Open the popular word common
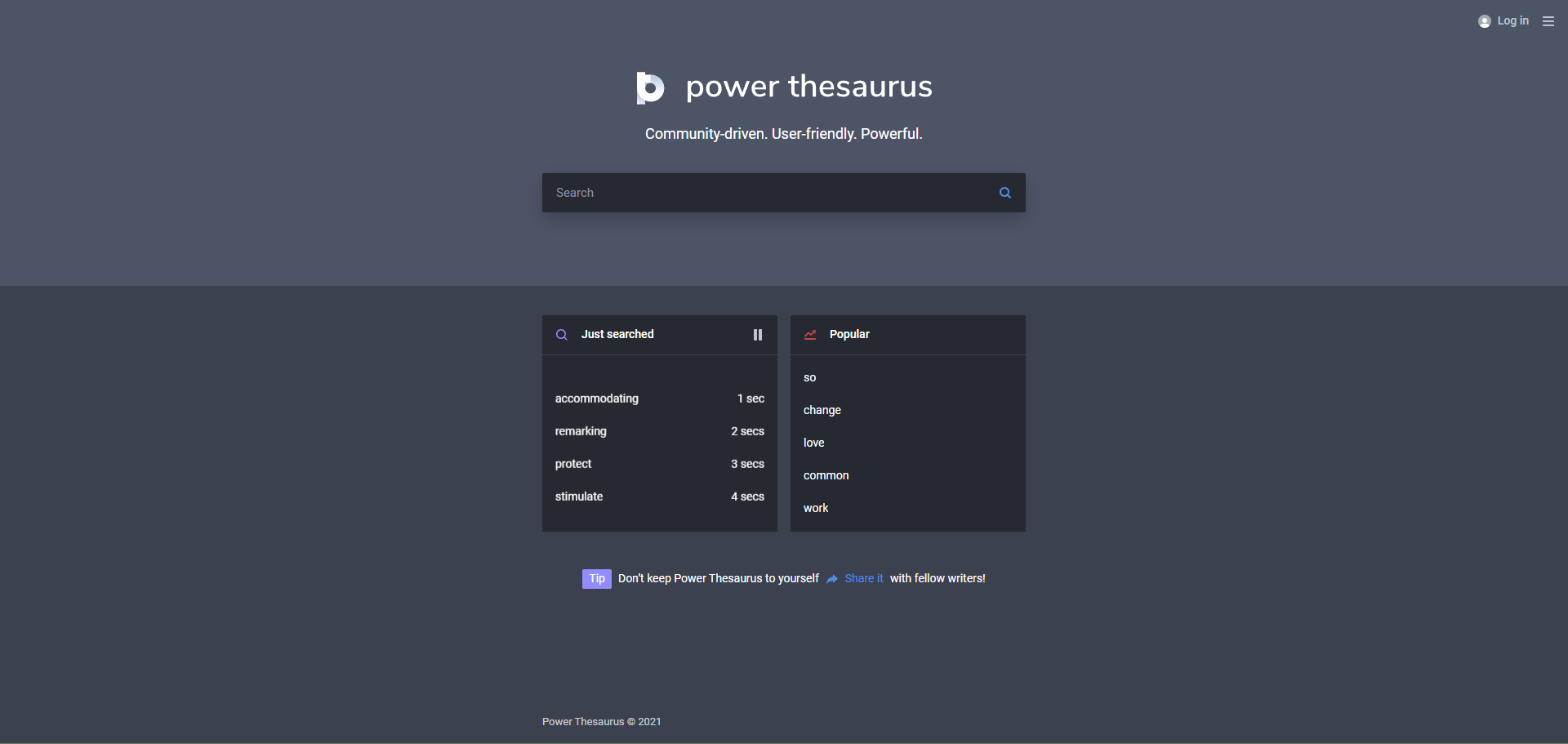The height and width of the screenshot is (744, 1568). pyautogui.click(x=826, y=475)
